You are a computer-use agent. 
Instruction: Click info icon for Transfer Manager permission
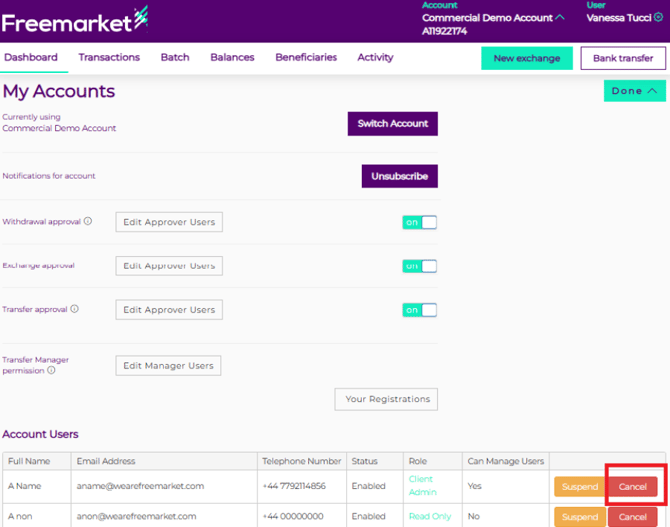tap(51, 370)
